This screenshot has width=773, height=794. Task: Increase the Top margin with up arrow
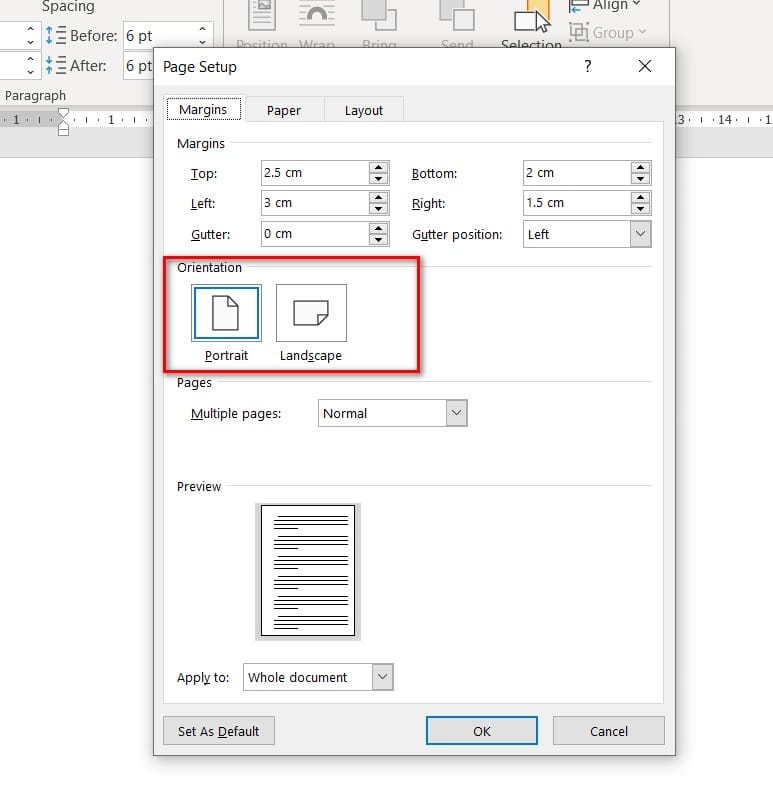tap(378, 167)
